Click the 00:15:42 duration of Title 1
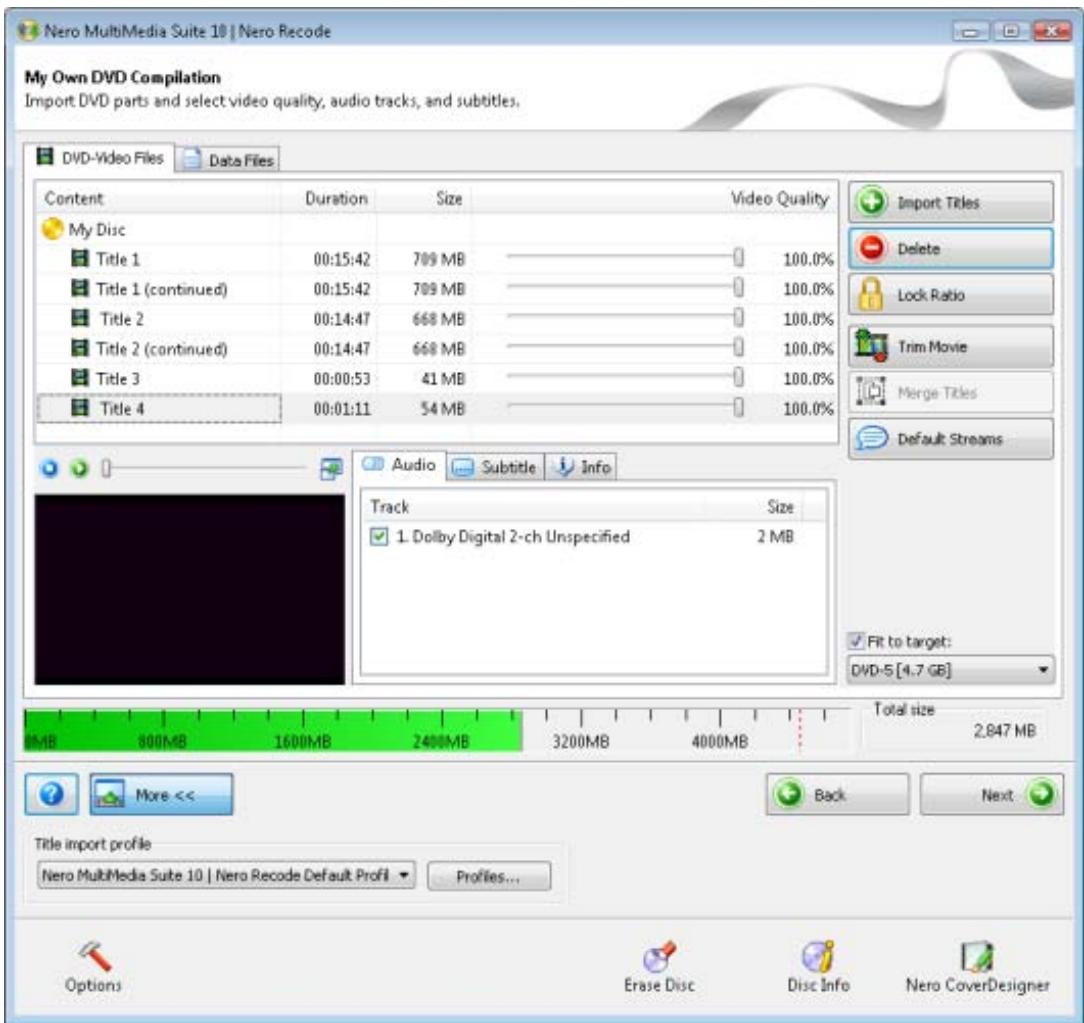Screen dimensions: 1084x1023 (x=342, y=259)
